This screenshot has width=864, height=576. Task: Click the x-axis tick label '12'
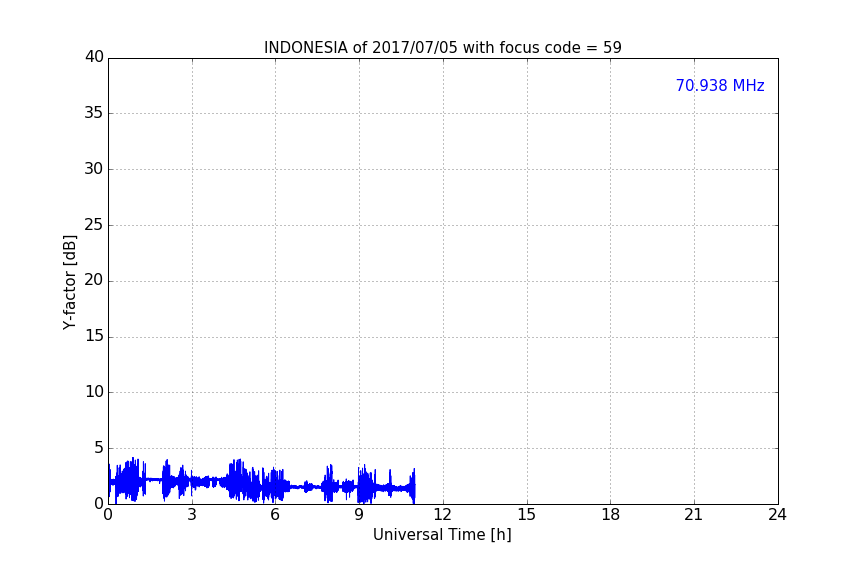[442, 515]
